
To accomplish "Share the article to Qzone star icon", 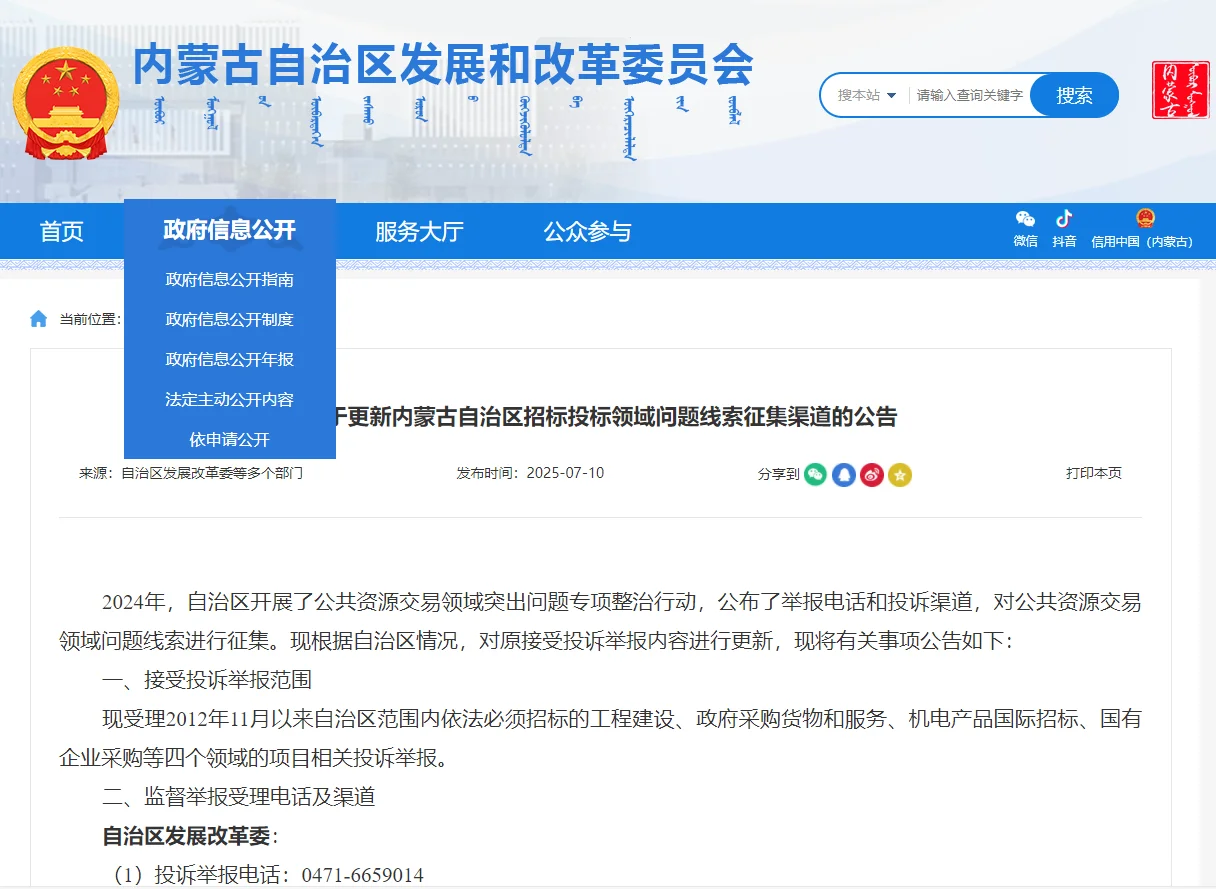I will pos(900,474).
